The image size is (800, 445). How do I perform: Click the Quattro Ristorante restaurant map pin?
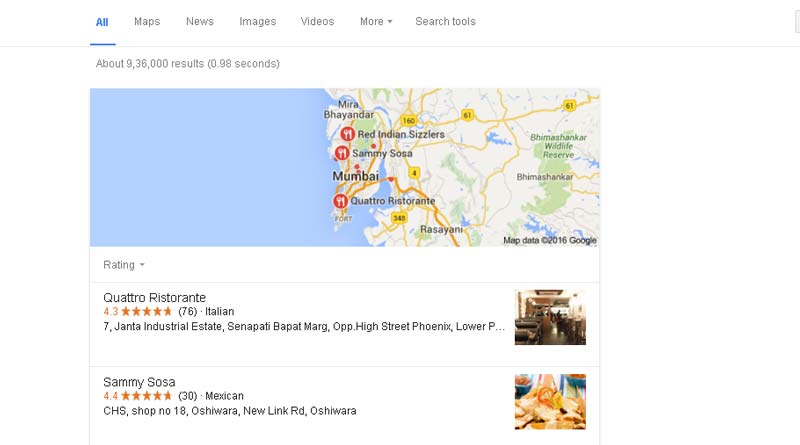point(340,201)
